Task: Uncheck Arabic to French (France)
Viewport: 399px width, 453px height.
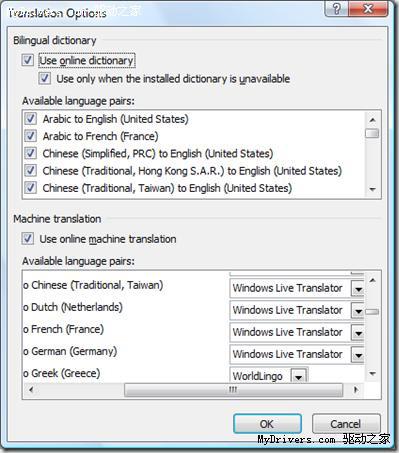Action: coord(31,136)
